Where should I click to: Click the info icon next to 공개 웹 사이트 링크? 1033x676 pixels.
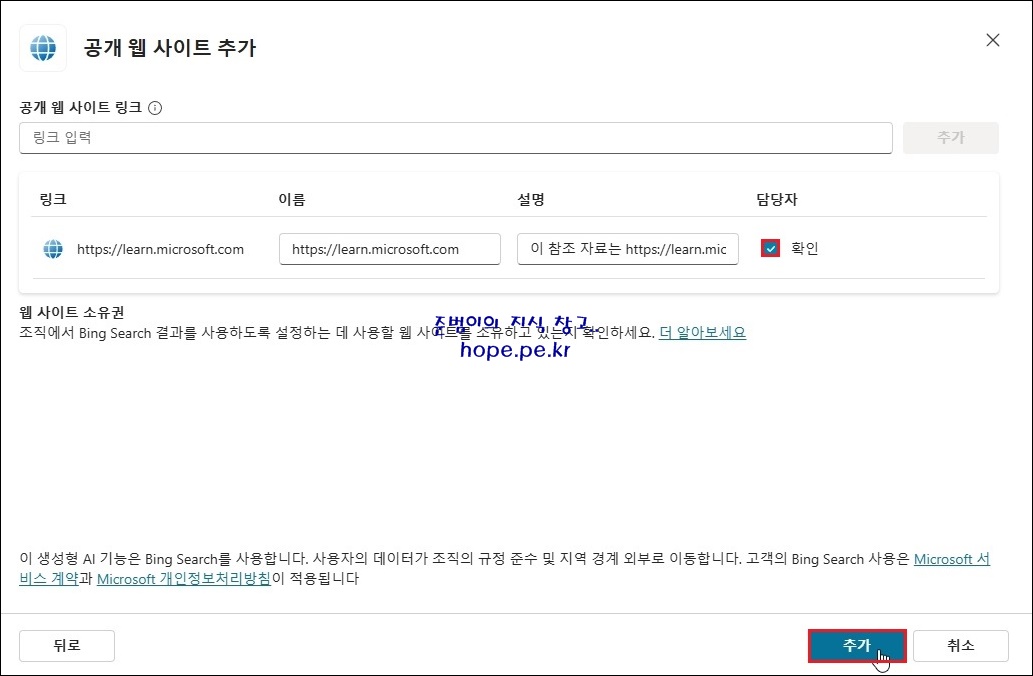[155, 108]
